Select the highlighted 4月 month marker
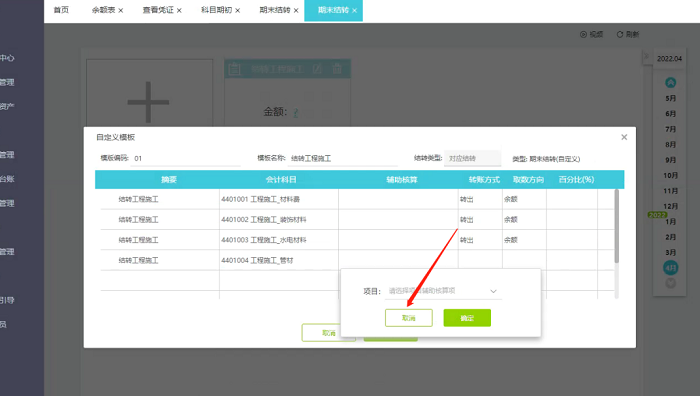Screen dimensions: 700x396 tap(670, 268)
